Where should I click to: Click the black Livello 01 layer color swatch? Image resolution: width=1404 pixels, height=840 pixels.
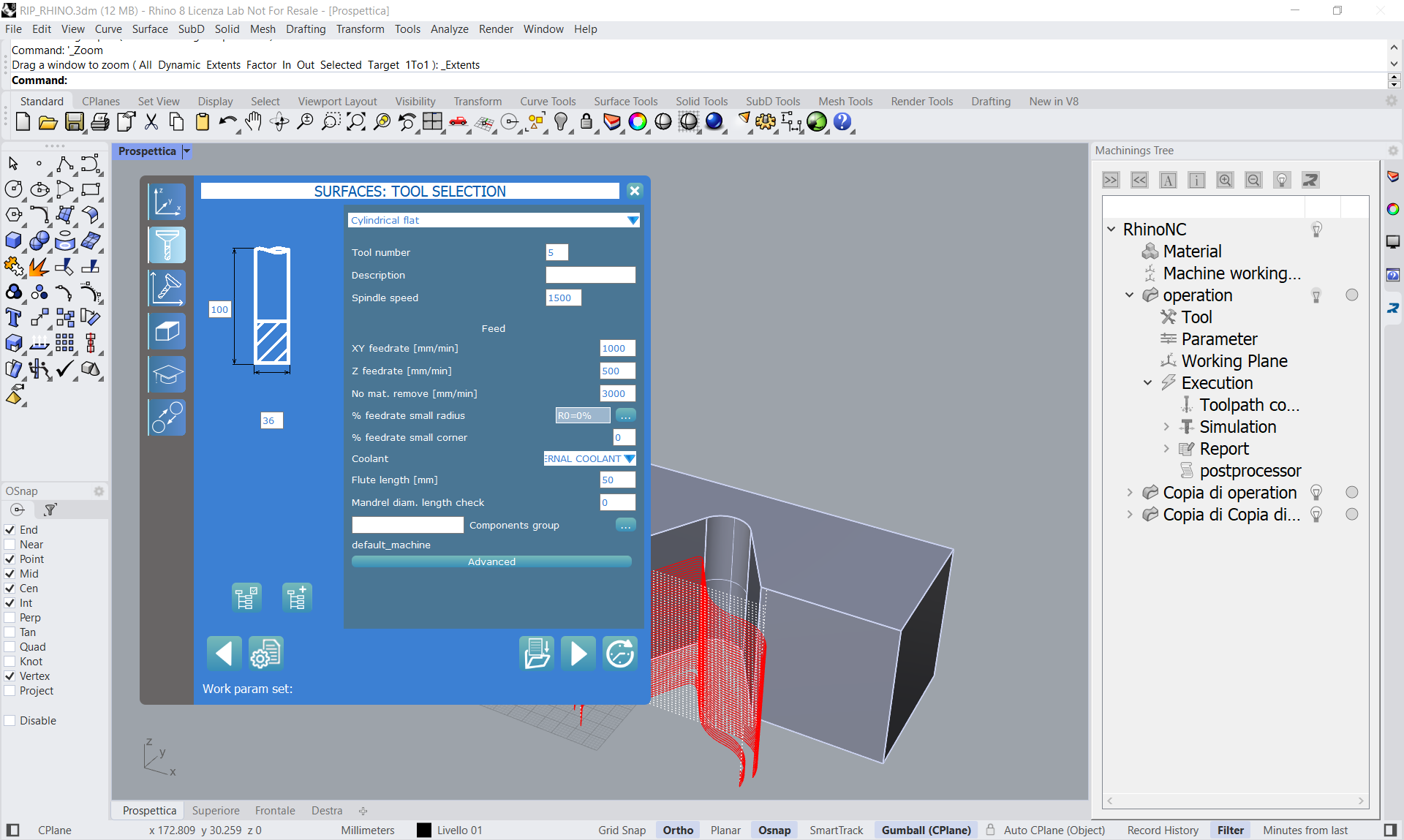[x=424, y=830]
